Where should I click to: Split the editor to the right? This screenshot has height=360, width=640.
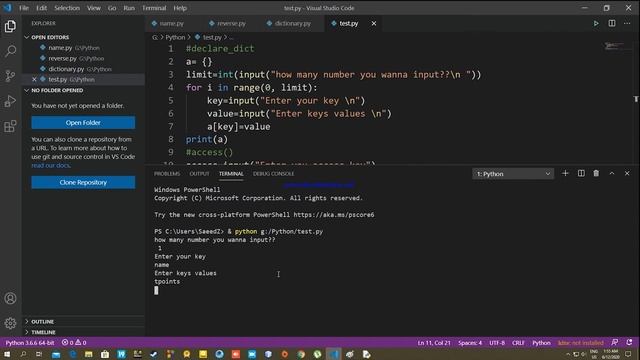[x=612, y=23]
